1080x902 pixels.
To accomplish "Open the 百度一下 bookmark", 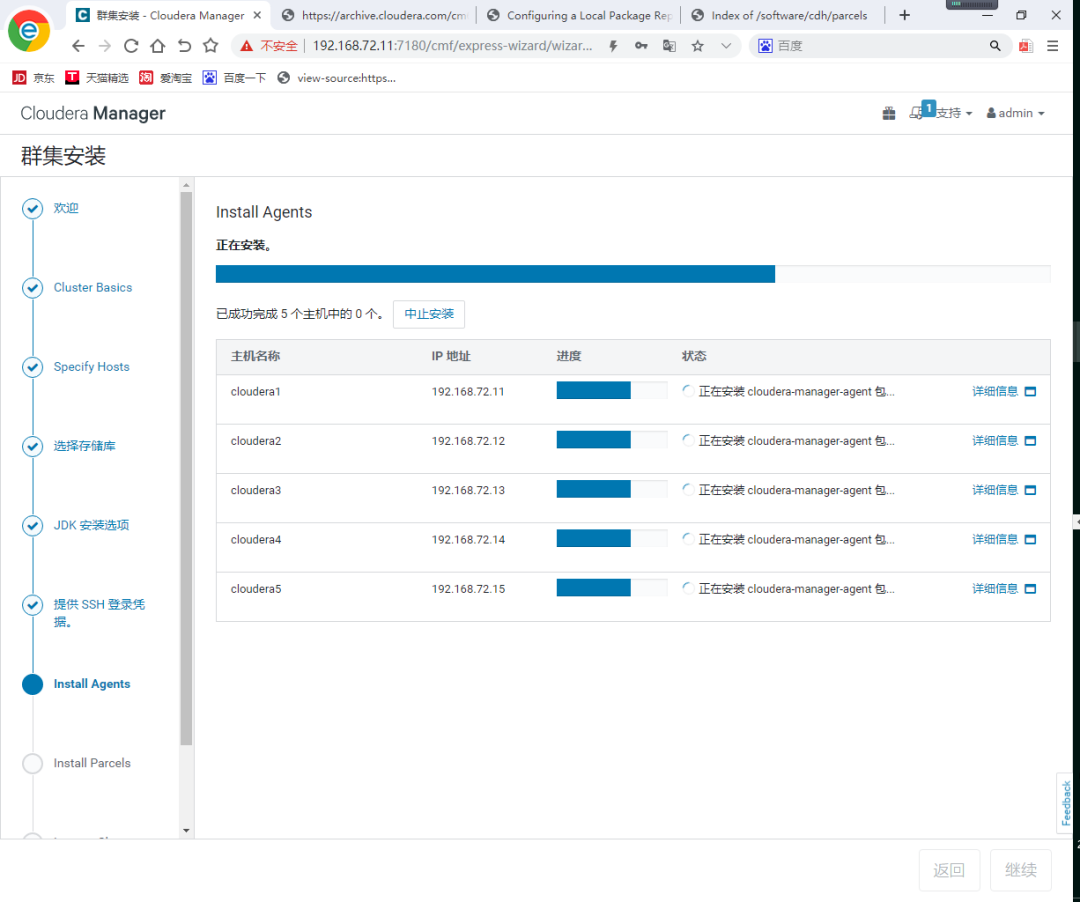I will click(234, 78).
